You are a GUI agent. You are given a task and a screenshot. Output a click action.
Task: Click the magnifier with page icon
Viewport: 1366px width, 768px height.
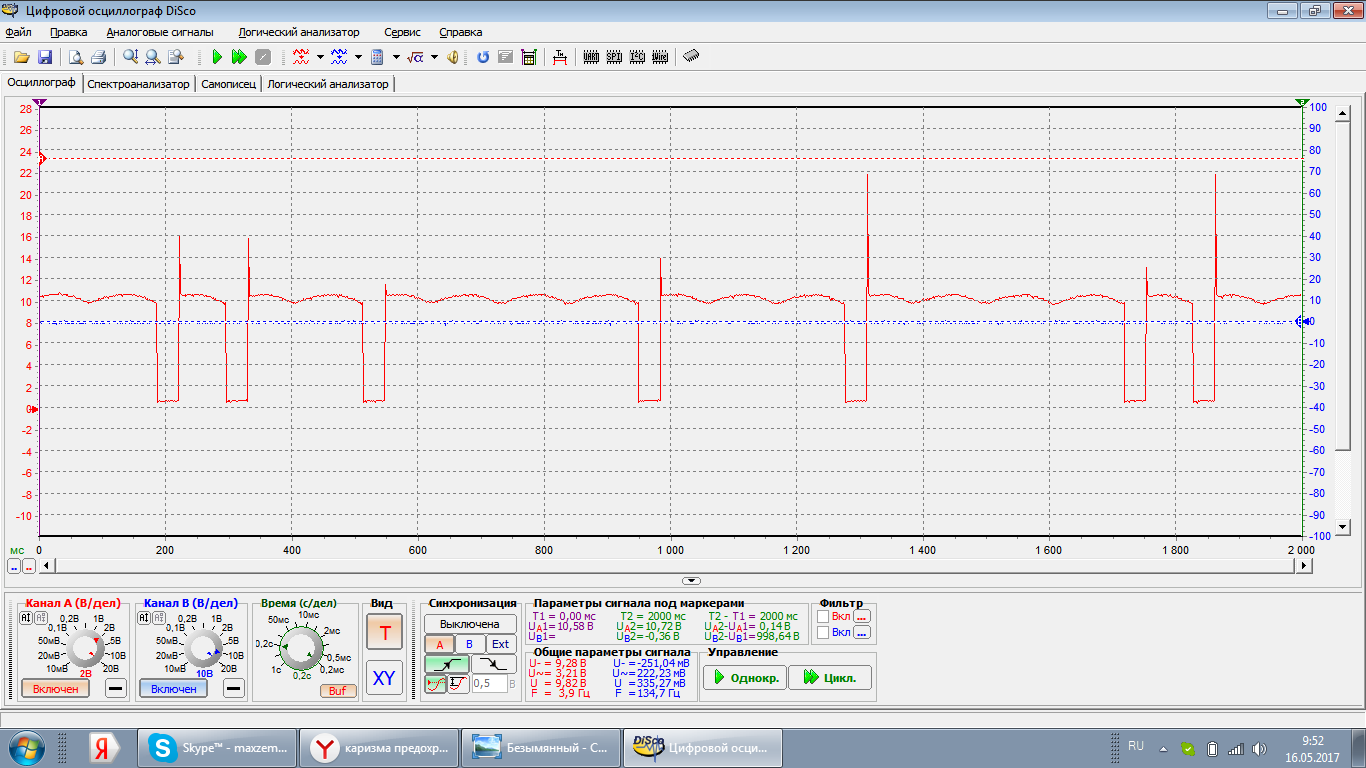[177, 57]
